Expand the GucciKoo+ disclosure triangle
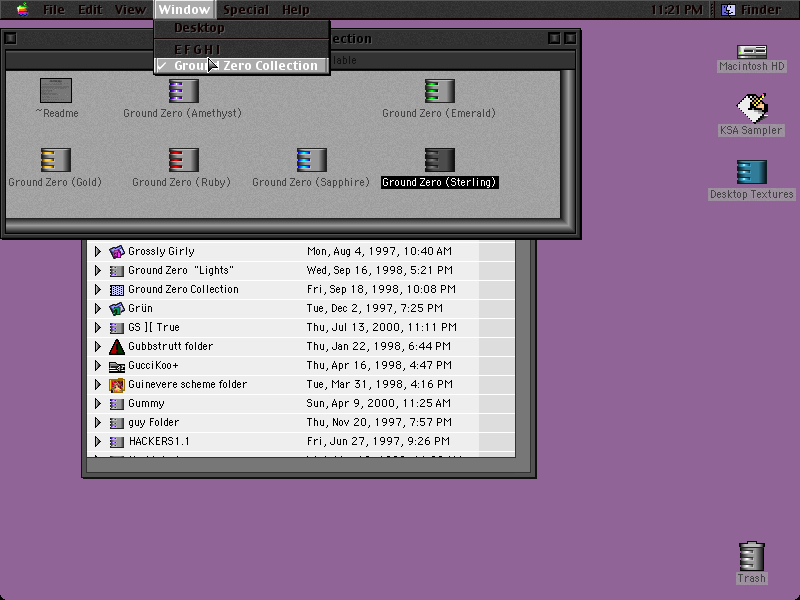Viewport: 800px width, 600px height. pos(97,365)
